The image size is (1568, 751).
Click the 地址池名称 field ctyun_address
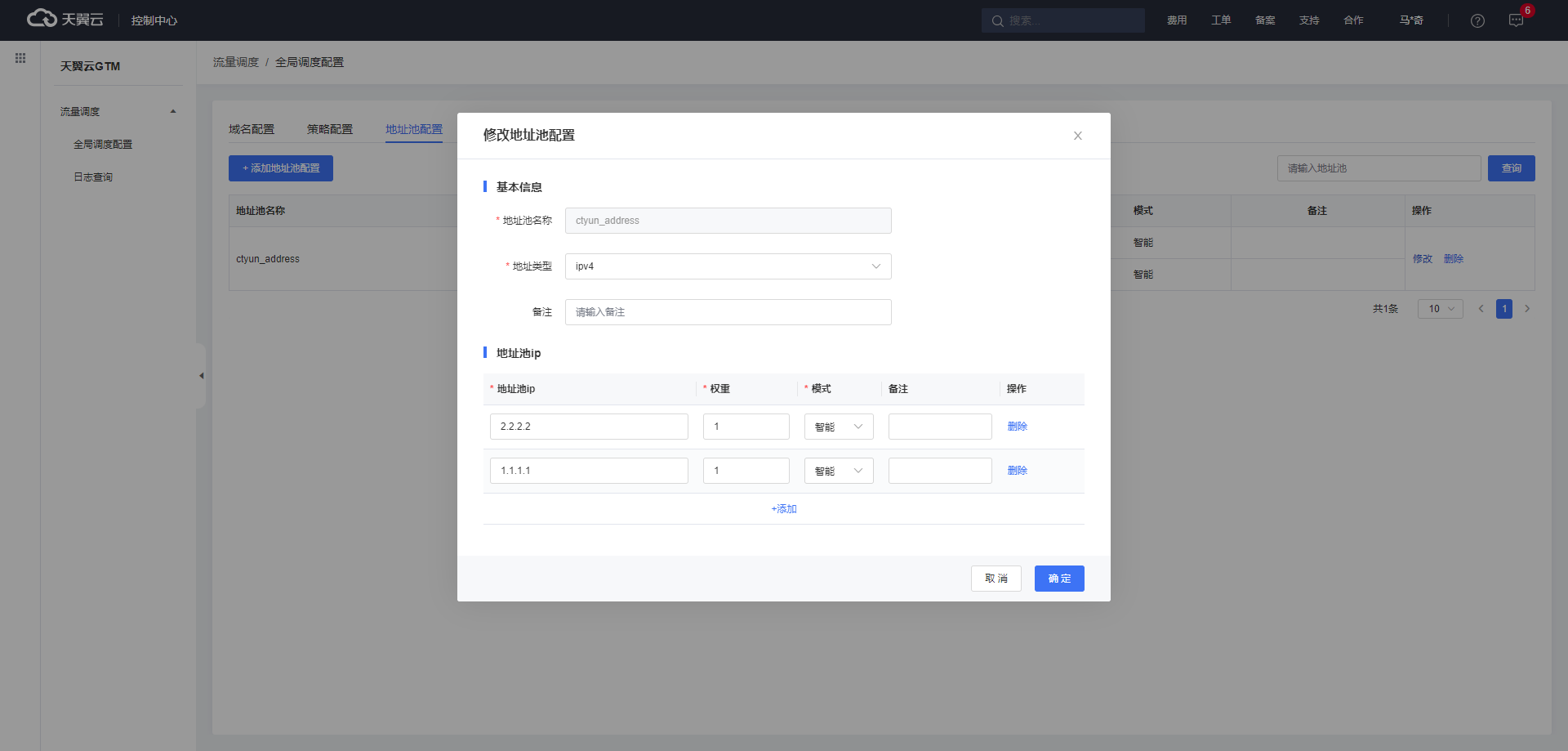tap(728, 221)
